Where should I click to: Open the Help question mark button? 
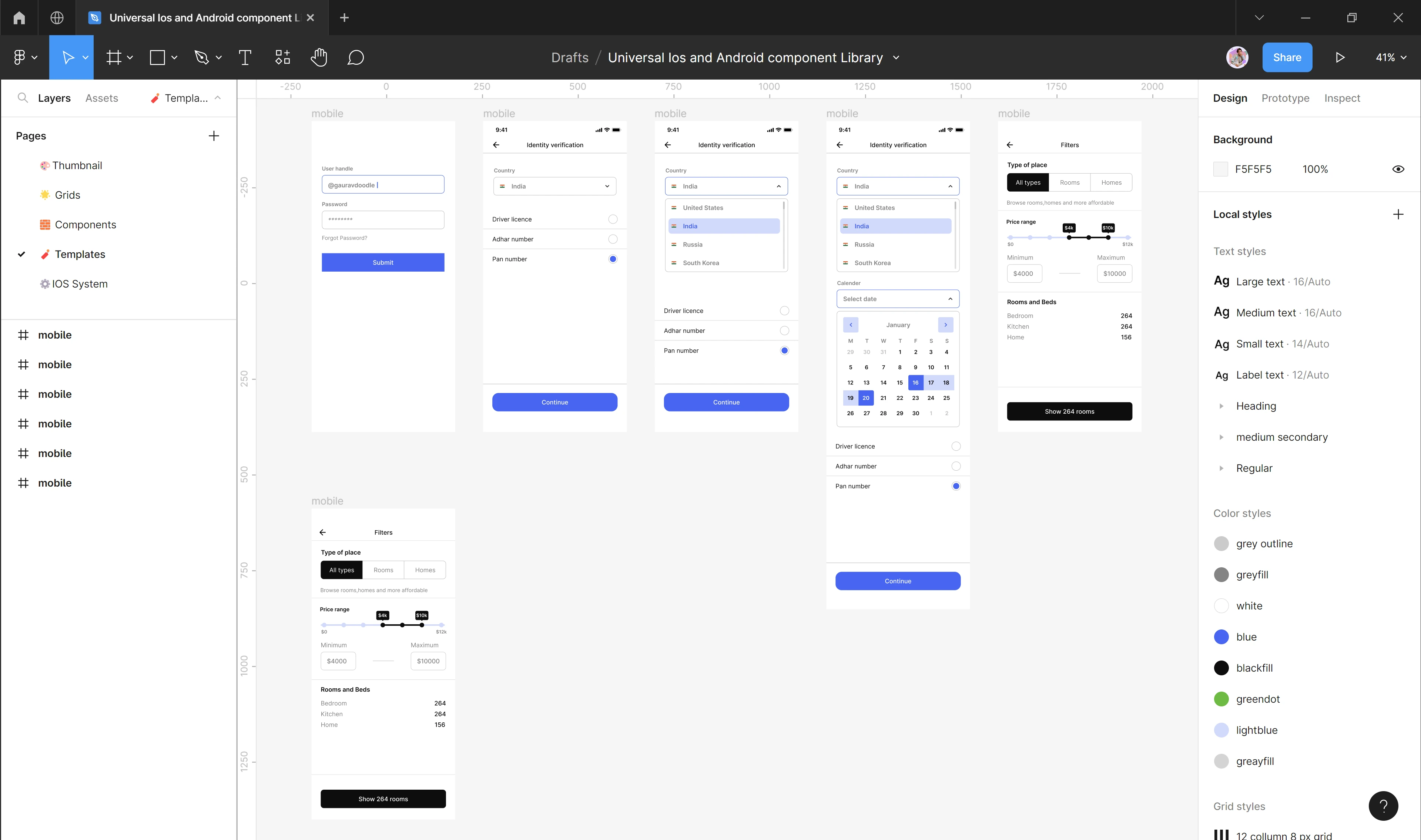[1384, 806]
